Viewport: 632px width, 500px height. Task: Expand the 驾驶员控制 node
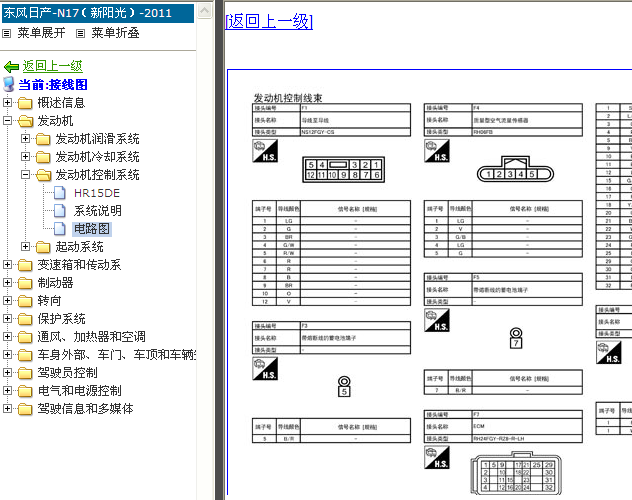click(7, 372)
